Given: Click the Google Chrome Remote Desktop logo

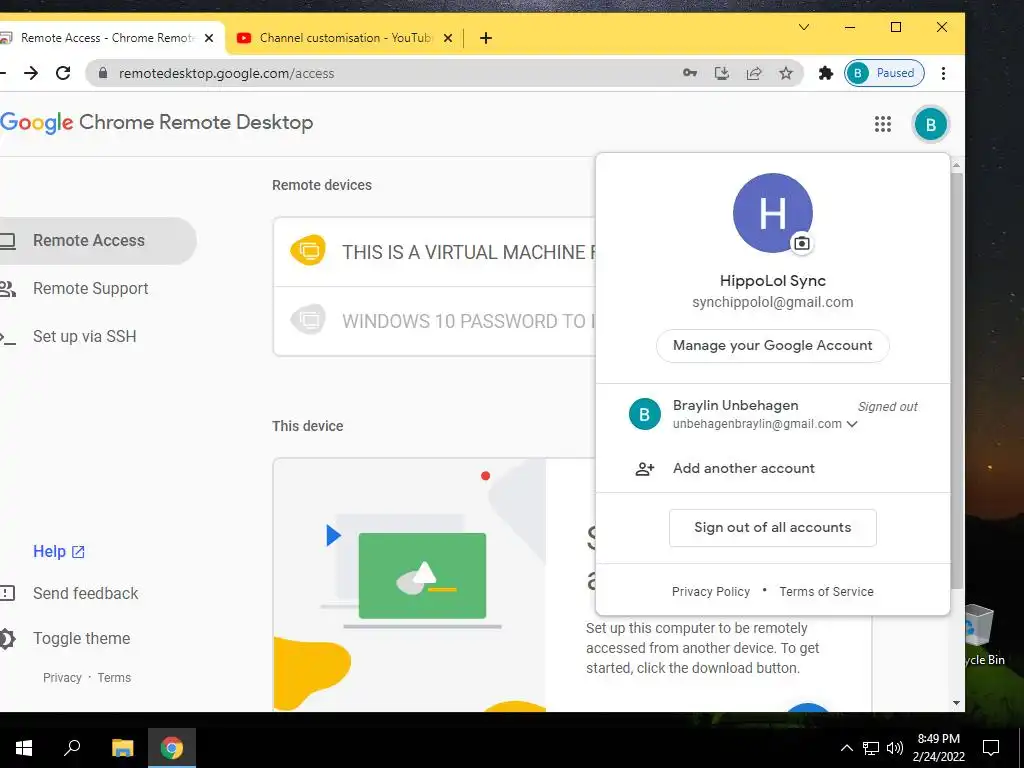Looking at the screenshot, I should [x=157, y=123].
